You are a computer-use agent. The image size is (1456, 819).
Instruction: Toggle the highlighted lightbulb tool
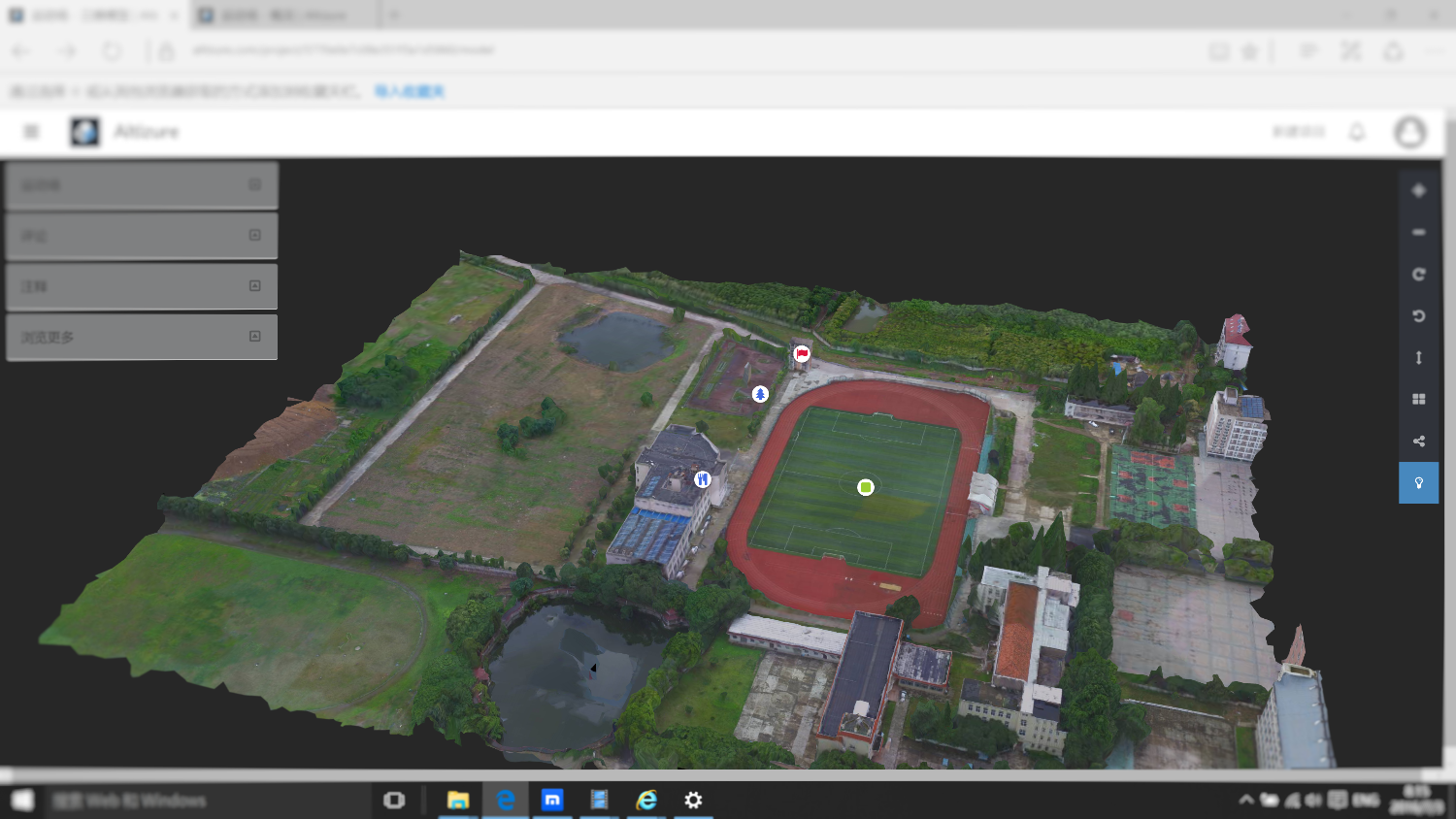1418,482
